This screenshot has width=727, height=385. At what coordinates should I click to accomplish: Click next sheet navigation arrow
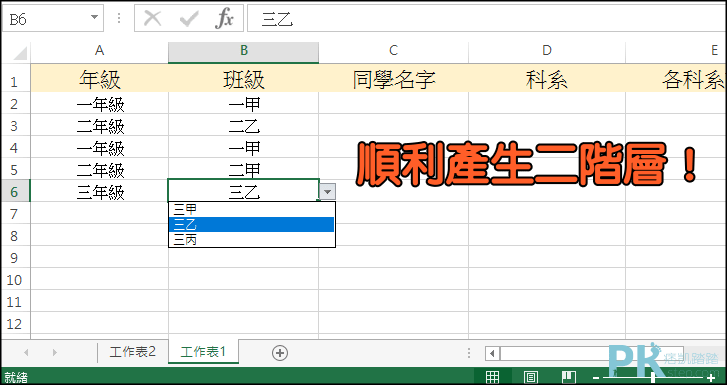pyautogui.click(x=54, y=353)
